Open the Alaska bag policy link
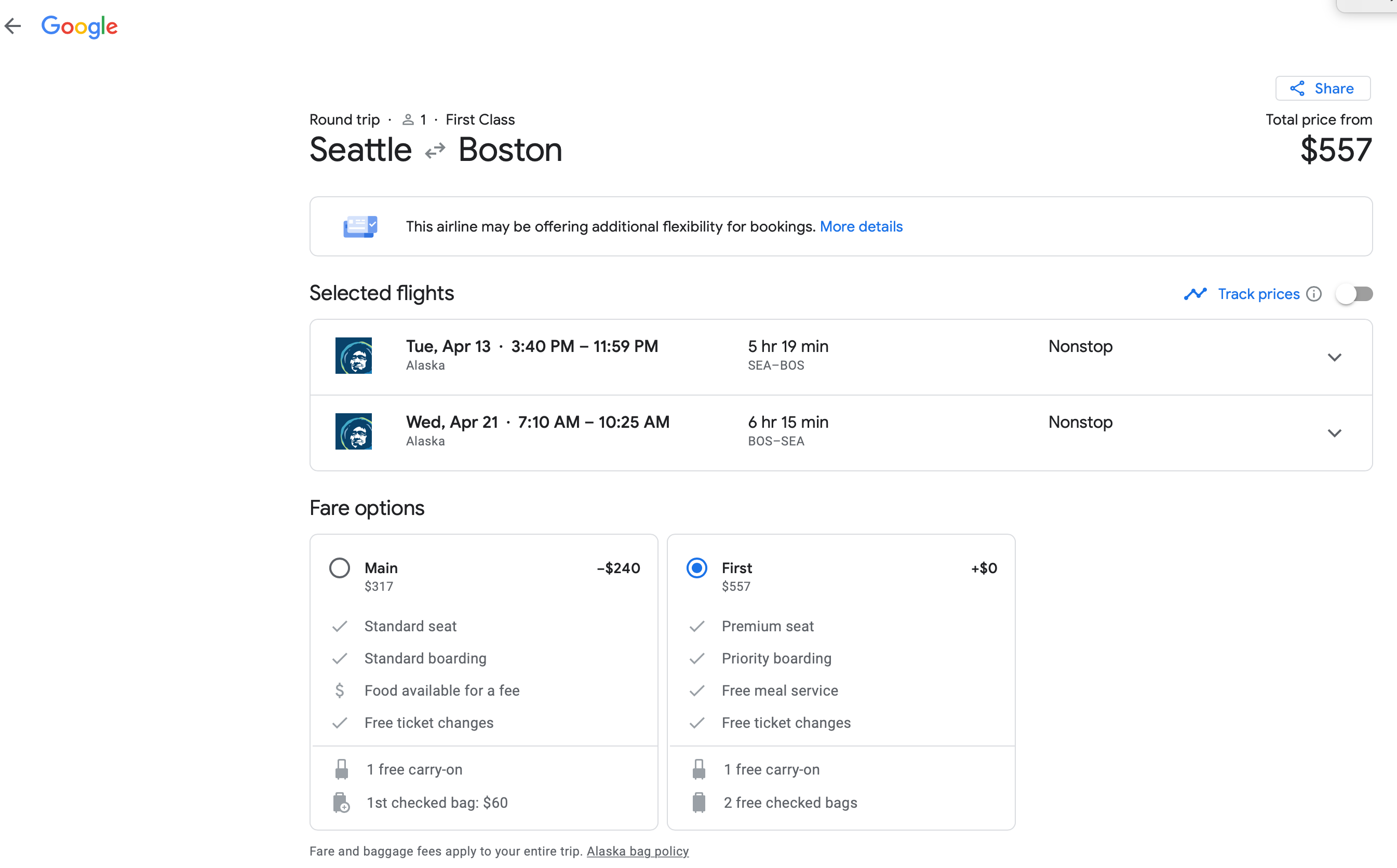Viewport: 1397px width, 868px height. pos(637,851)
